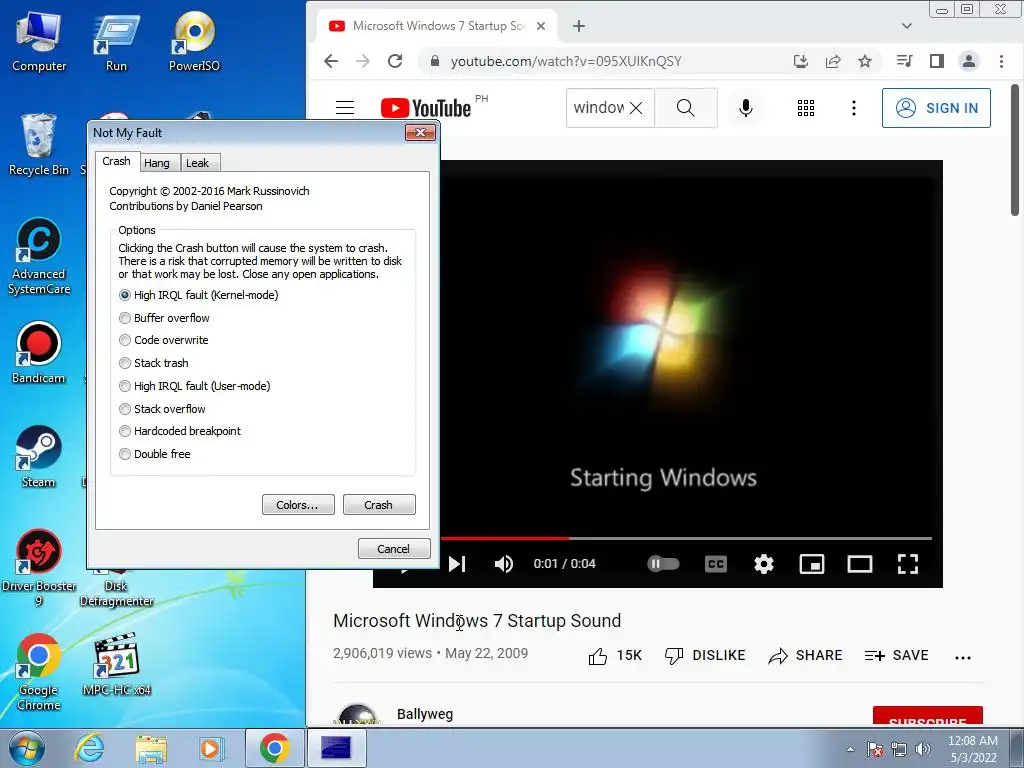The height and width of the screenshot is (768, 1024).
Task: Open a new Chrome tab
Action: (x=579, y=26)
